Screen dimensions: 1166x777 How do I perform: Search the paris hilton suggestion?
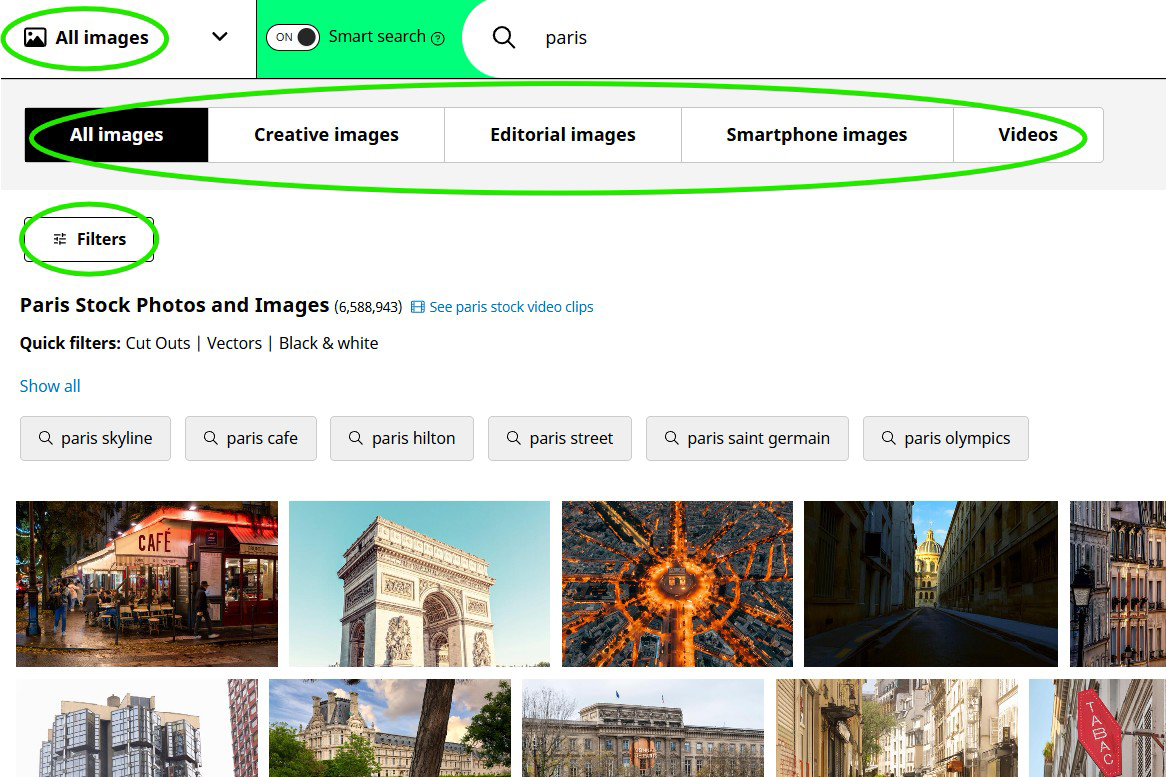[x=402, y=439]
